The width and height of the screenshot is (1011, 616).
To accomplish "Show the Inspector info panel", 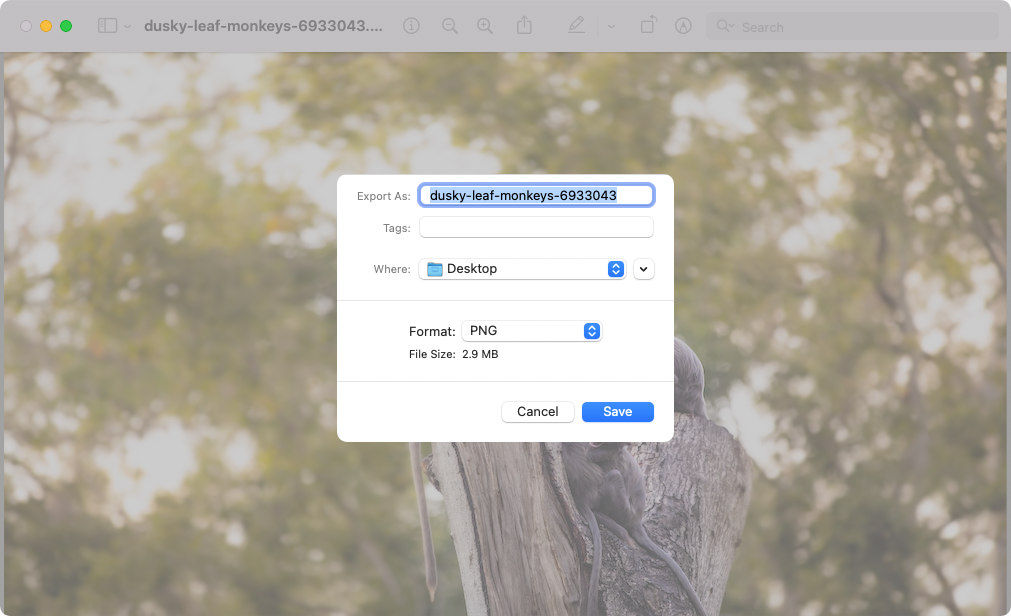I will tap(411, 26).
